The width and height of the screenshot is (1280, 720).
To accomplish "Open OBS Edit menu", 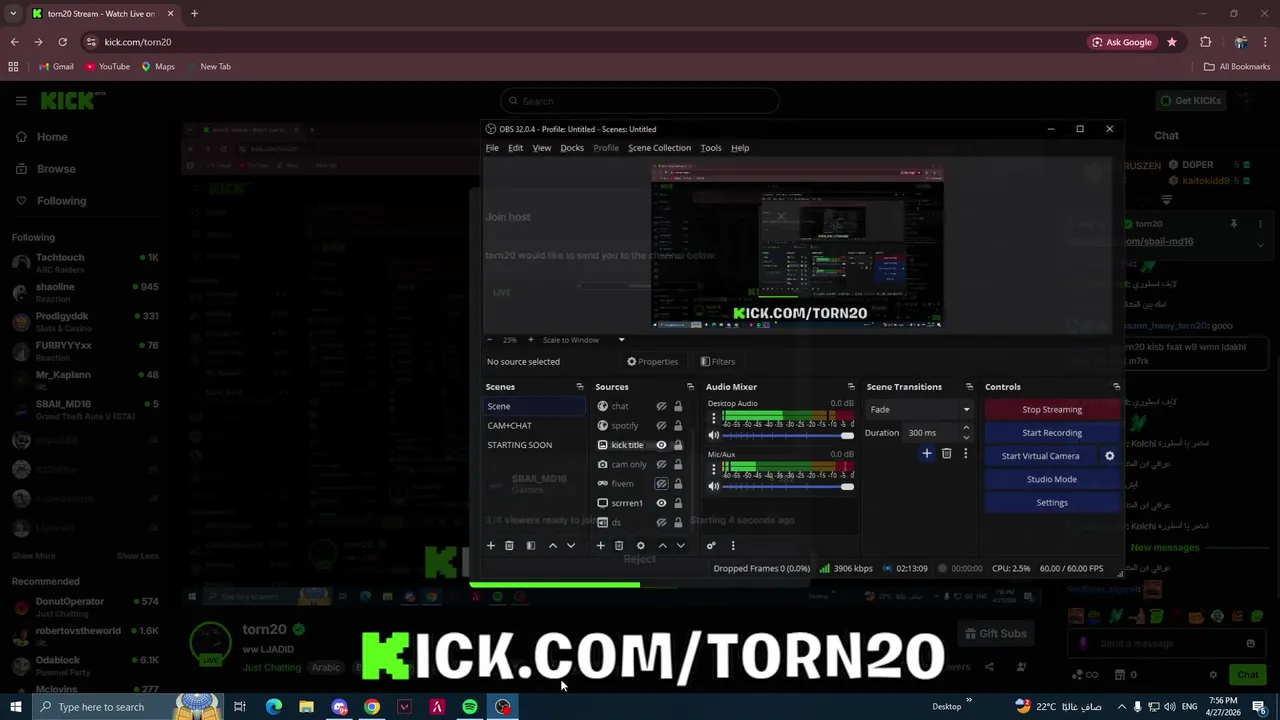I will 515,148.
